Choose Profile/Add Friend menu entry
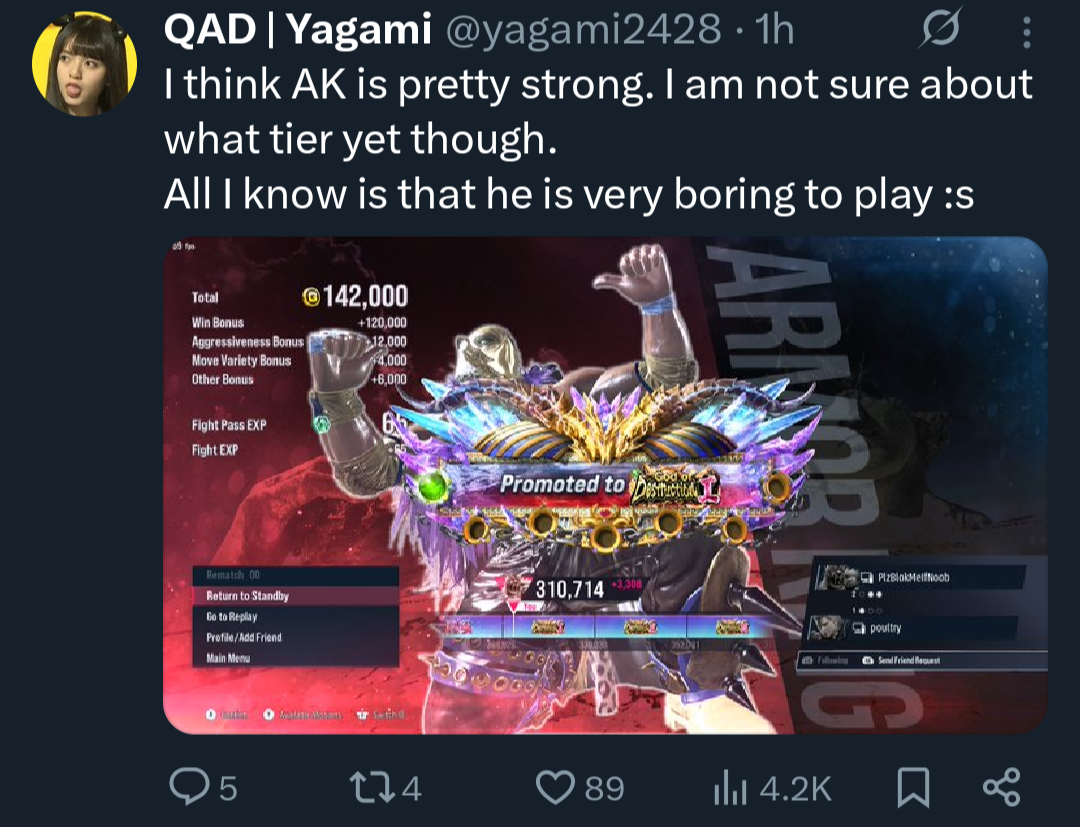The image size is (1080, 827). [x=295, y=637]
